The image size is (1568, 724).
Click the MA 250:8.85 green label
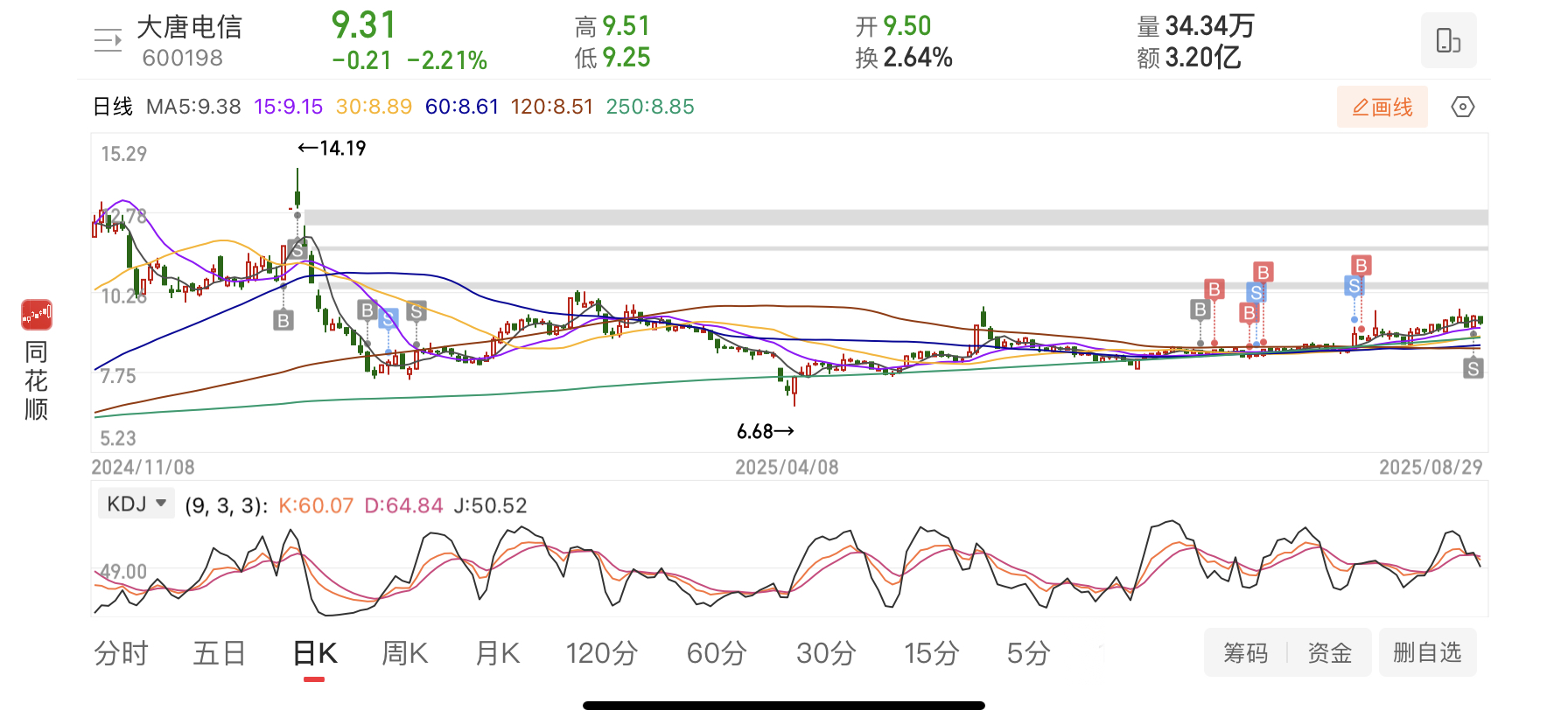click(650, 107)
